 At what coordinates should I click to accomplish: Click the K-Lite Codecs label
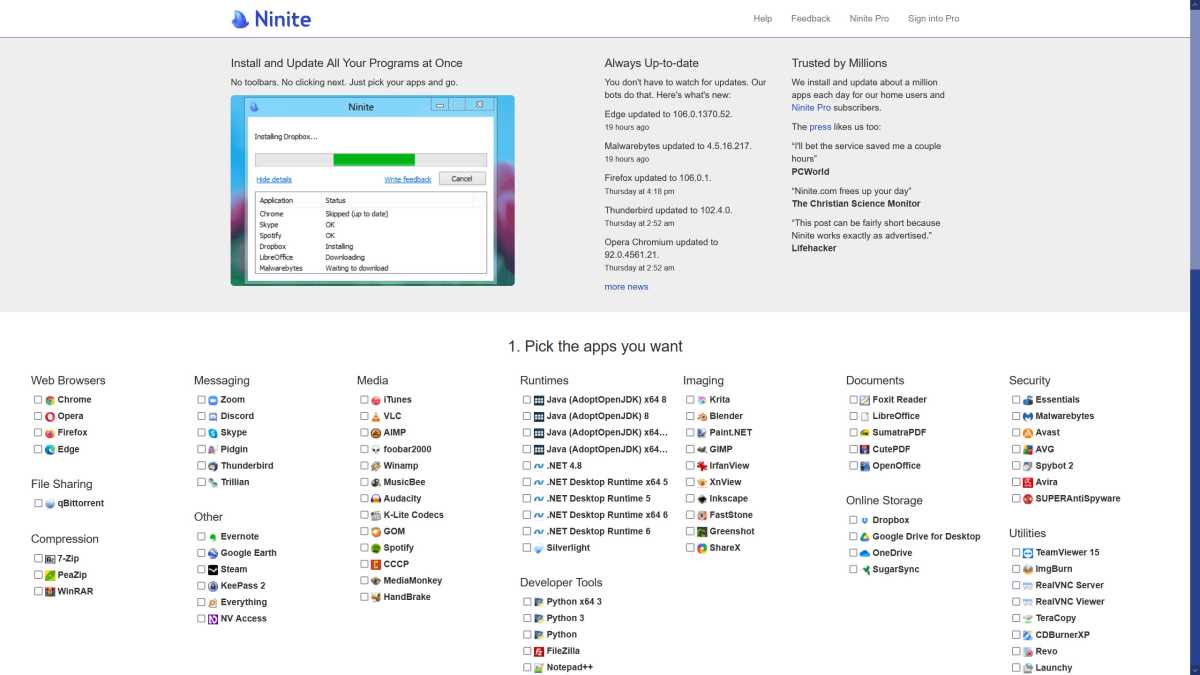point(414,515)
